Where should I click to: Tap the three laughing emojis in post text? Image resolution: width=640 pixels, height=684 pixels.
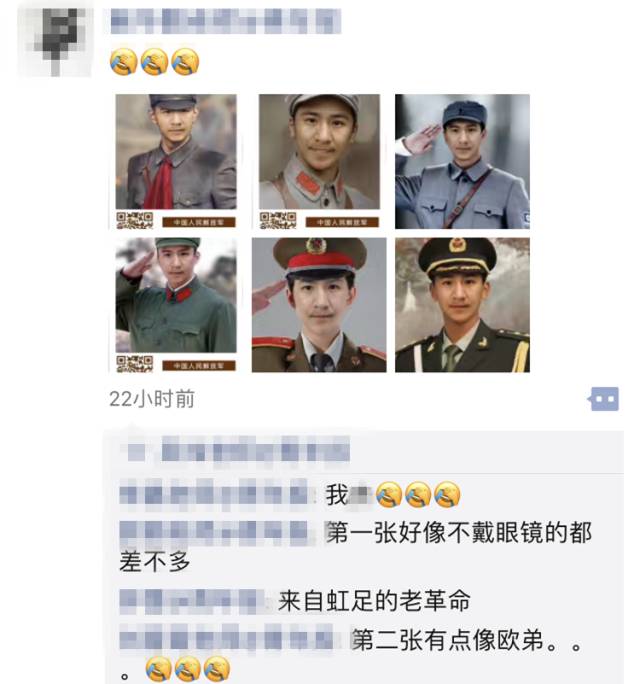(154, 62)
